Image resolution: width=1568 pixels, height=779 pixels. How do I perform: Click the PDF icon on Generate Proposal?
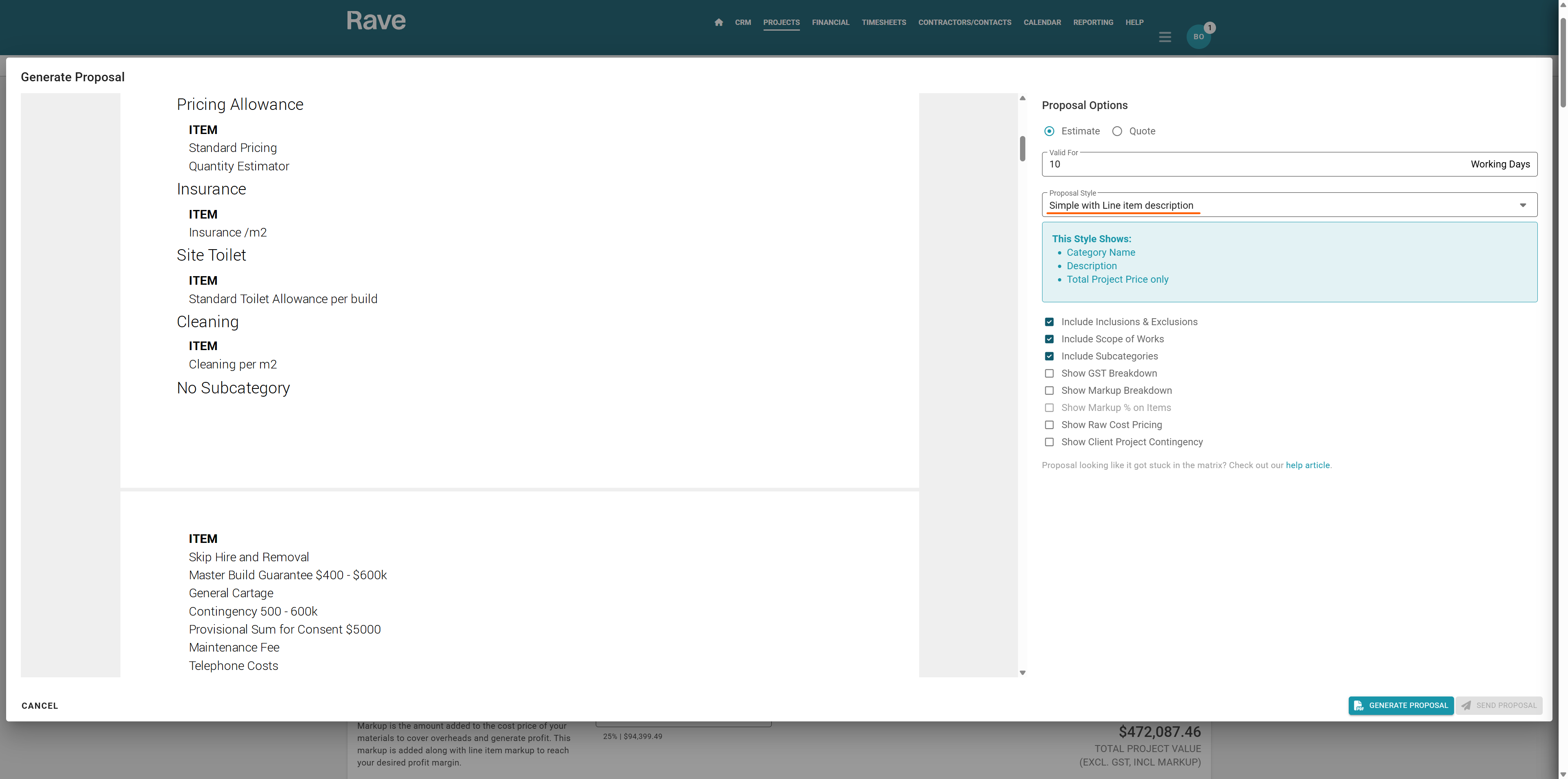point(1359,705)
